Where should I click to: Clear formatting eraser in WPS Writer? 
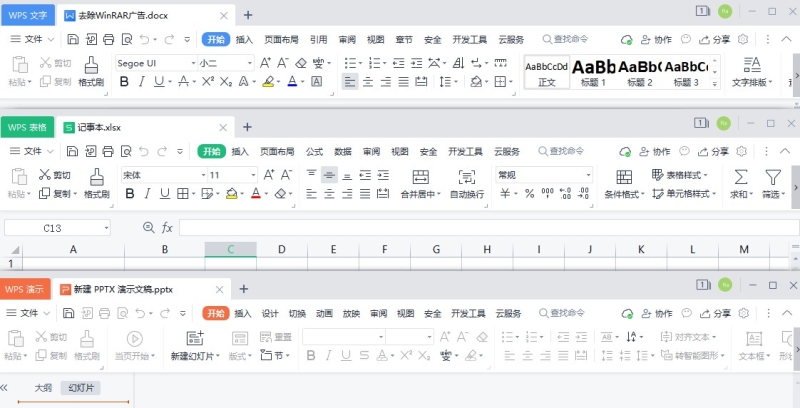[301, 63]
